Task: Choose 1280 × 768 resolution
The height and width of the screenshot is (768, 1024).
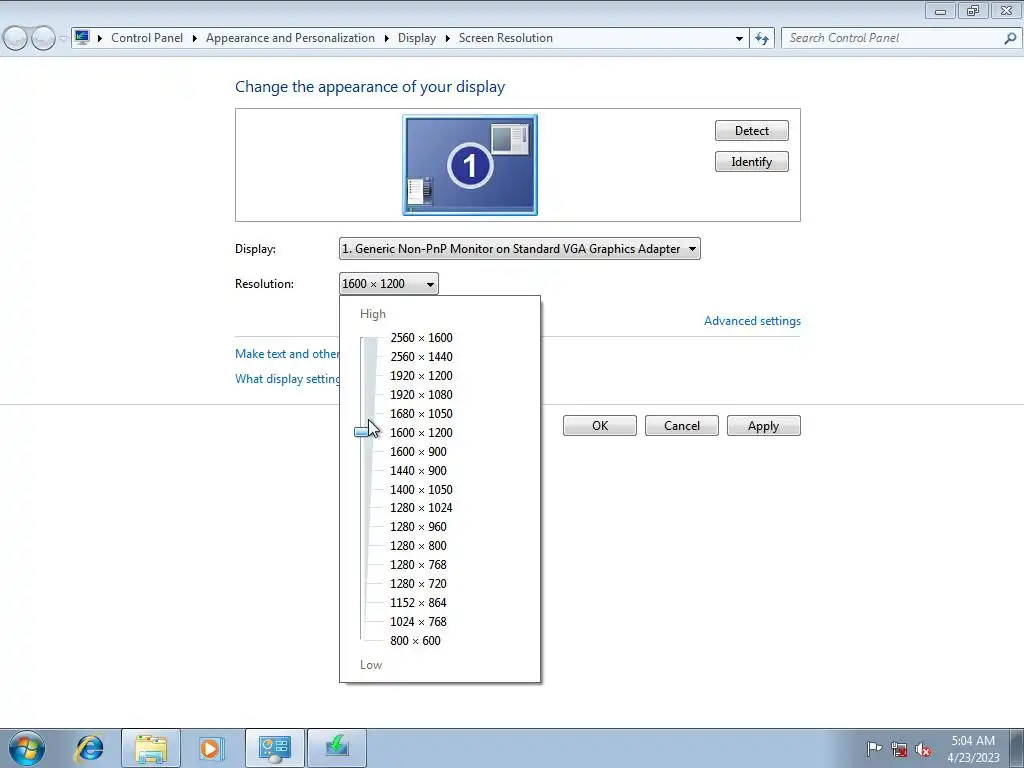Action: (418, 564)
